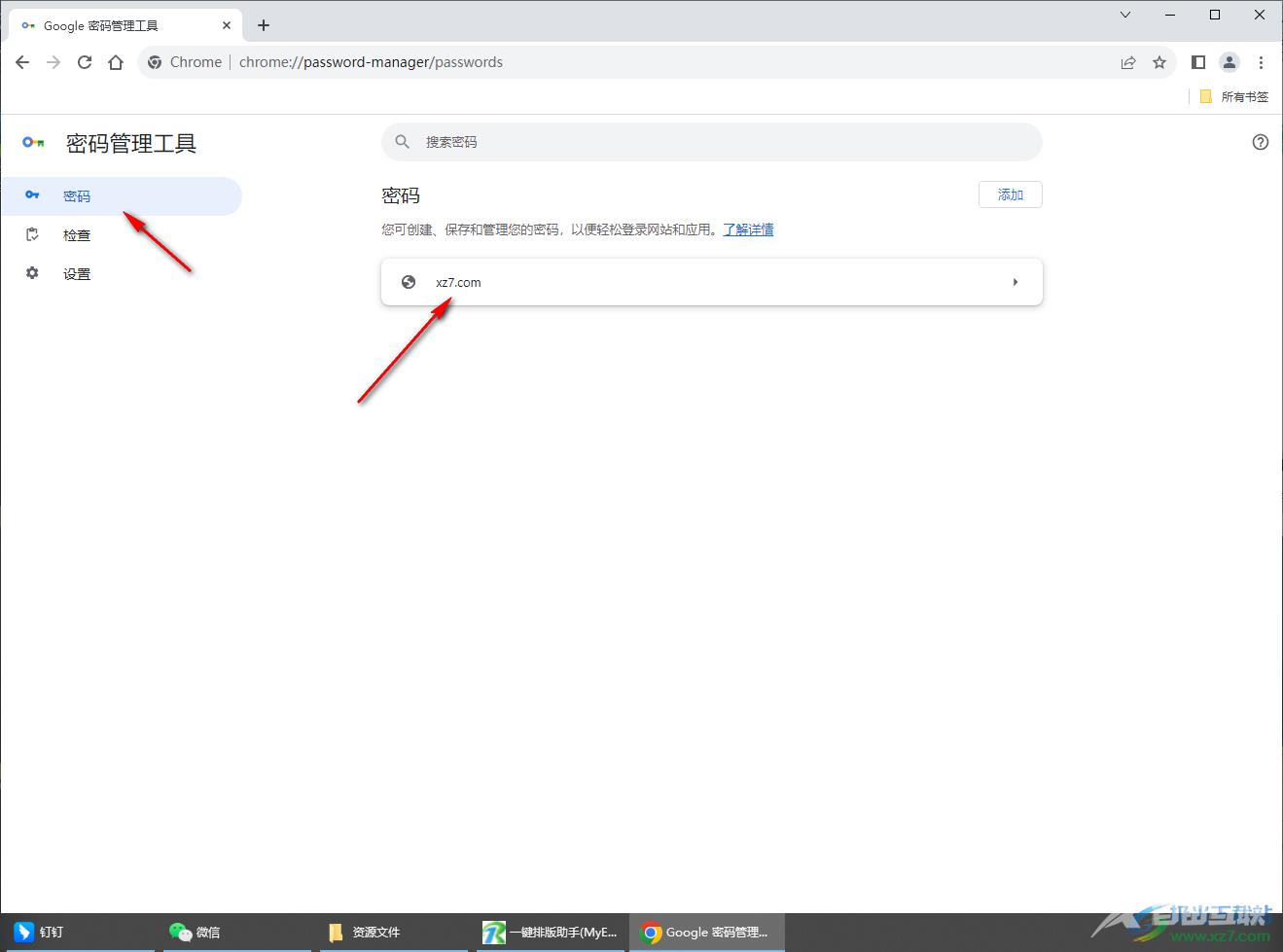Follow the 了解详情 link
The image size is (1283, 952).
click(x=748, y=229)
